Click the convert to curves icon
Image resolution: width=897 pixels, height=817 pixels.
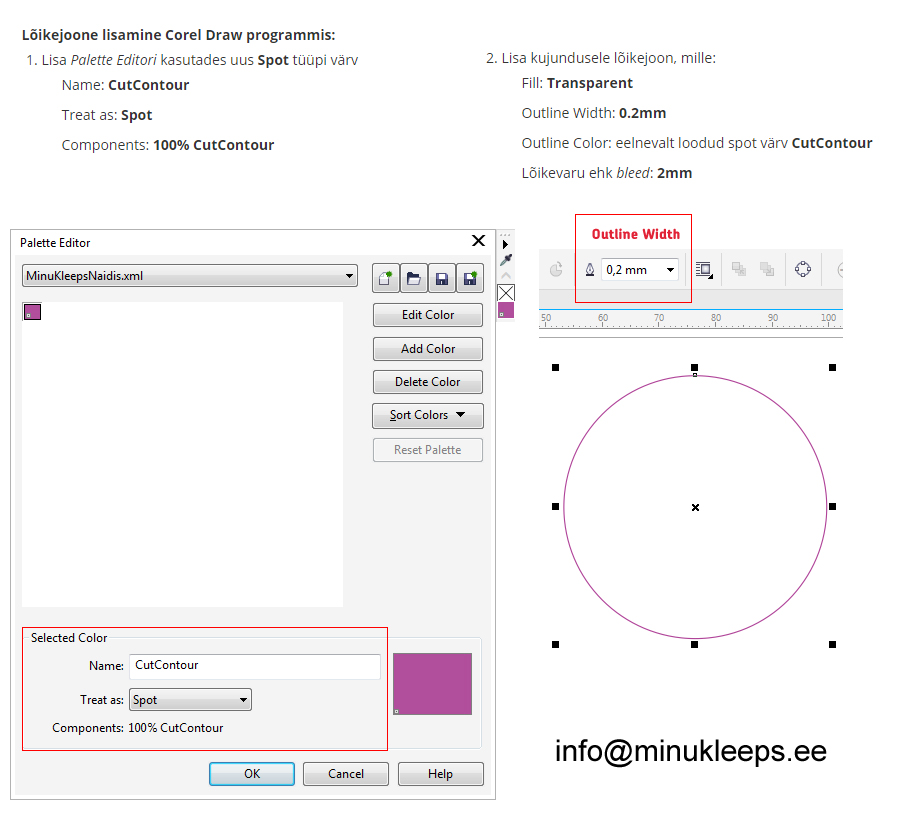click(802, 269)
